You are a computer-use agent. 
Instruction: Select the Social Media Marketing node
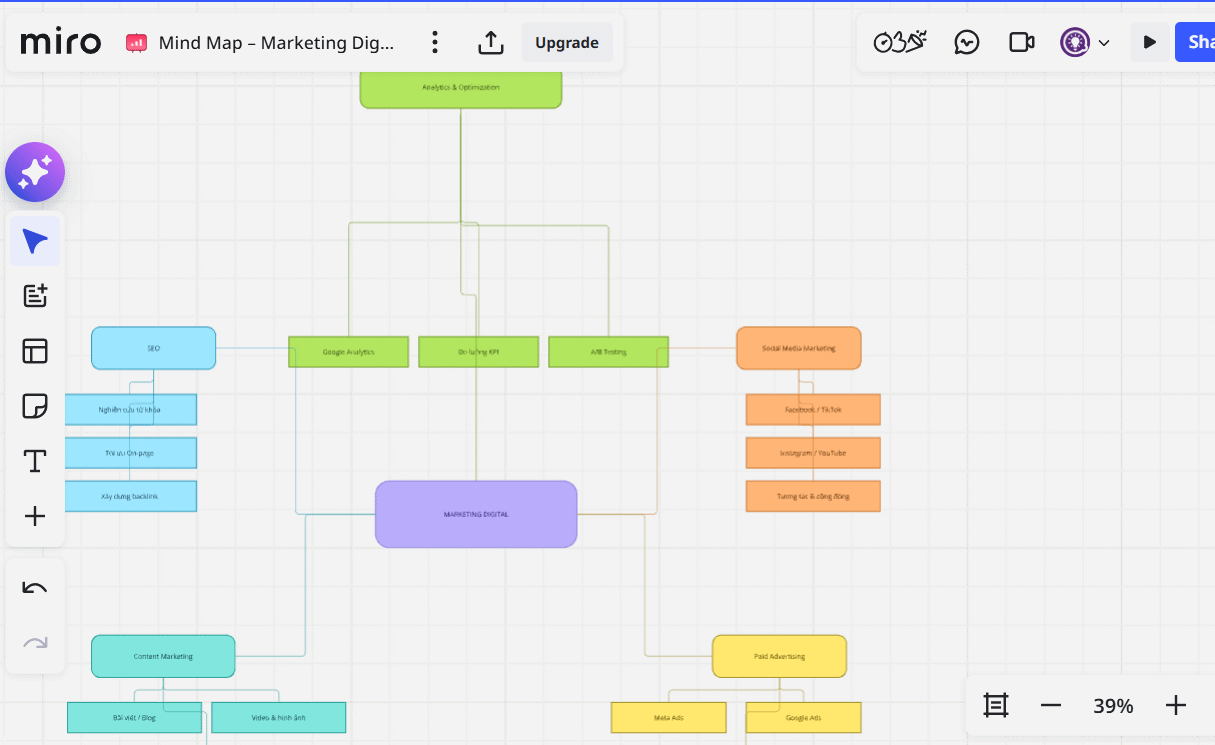coord(799,348)
